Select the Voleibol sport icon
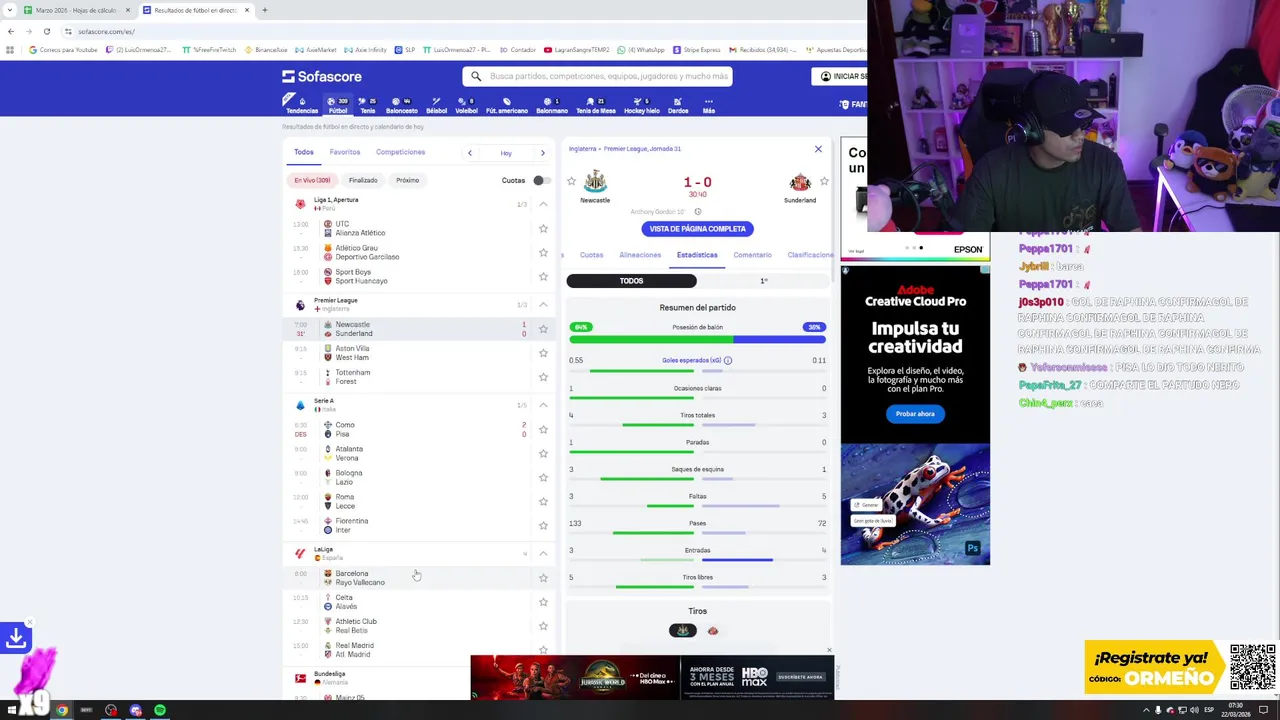 tap(466, 104)
